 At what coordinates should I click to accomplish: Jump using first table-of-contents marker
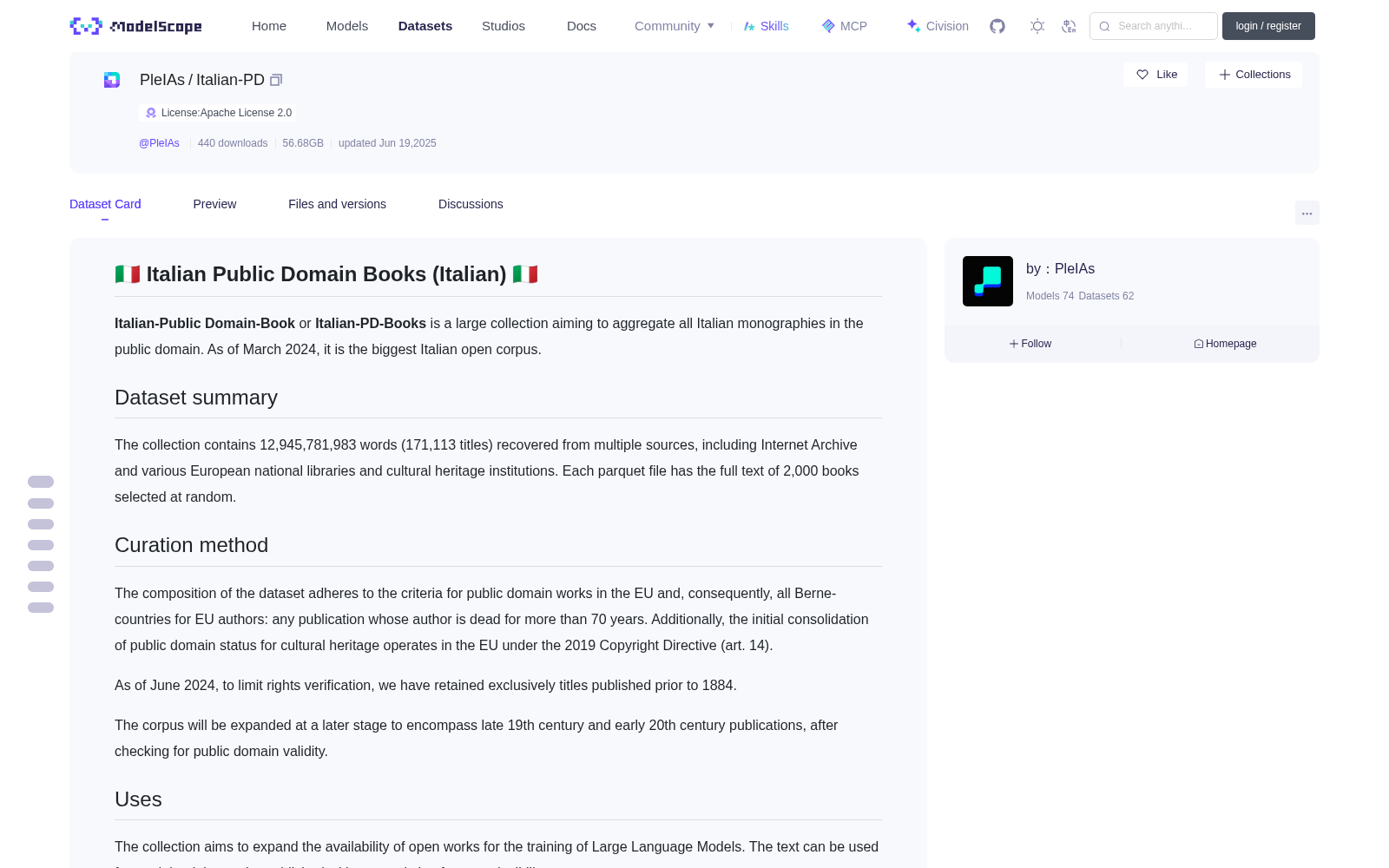[41, 482]
